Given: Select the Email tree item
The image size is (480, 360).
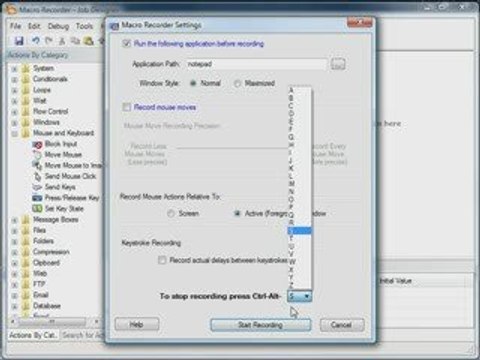Looking at the screenshot, I should [41, 295].
